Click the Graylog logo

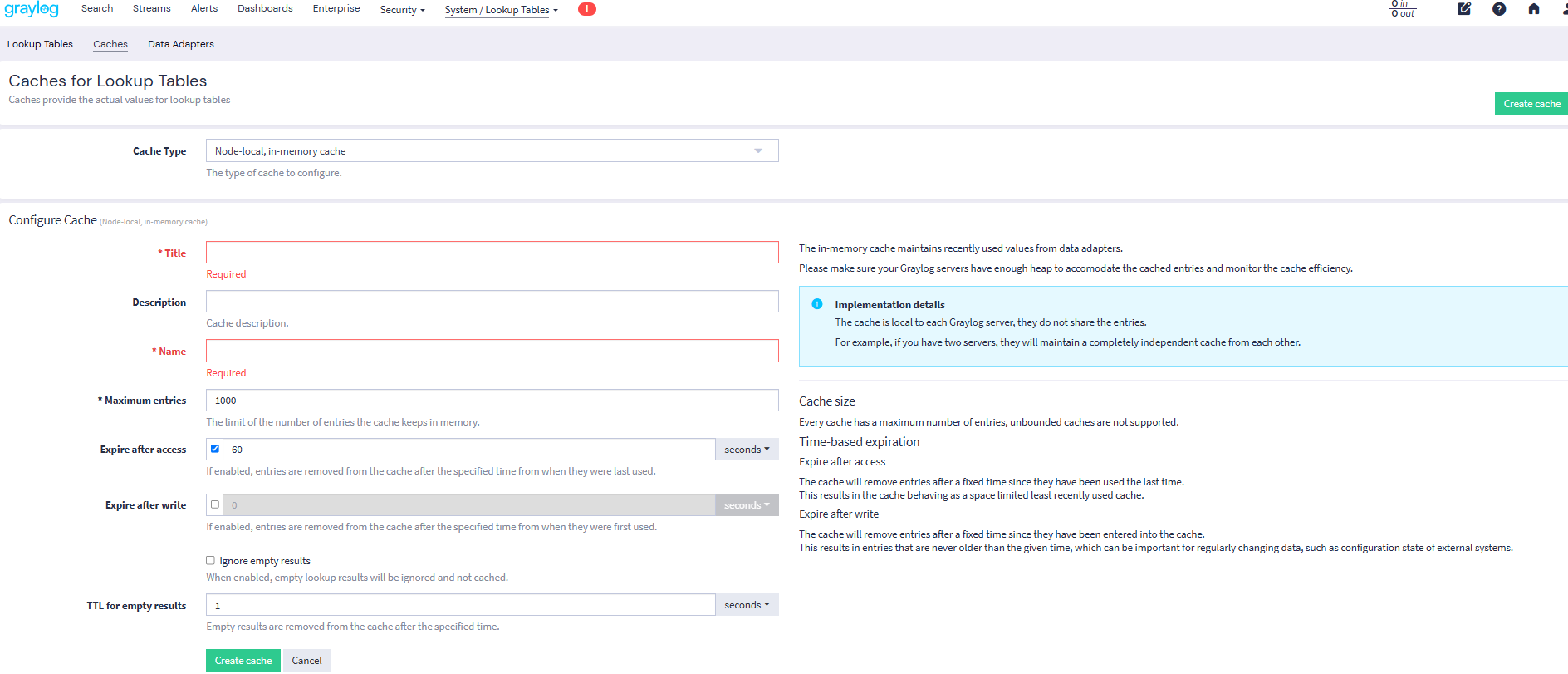coord(32,9)
